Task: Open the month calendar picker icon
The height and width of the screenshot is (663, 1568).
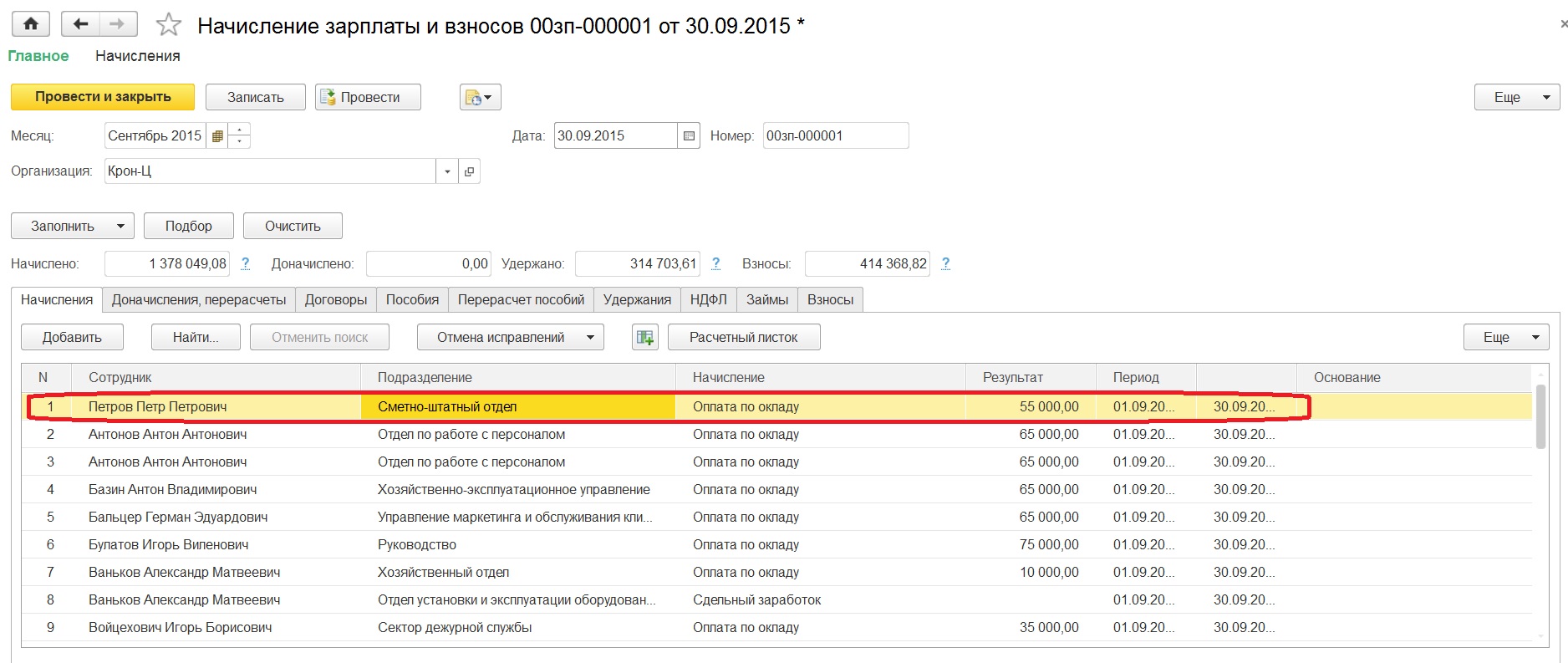Action: pyautogui.click(x=217, y=136)
